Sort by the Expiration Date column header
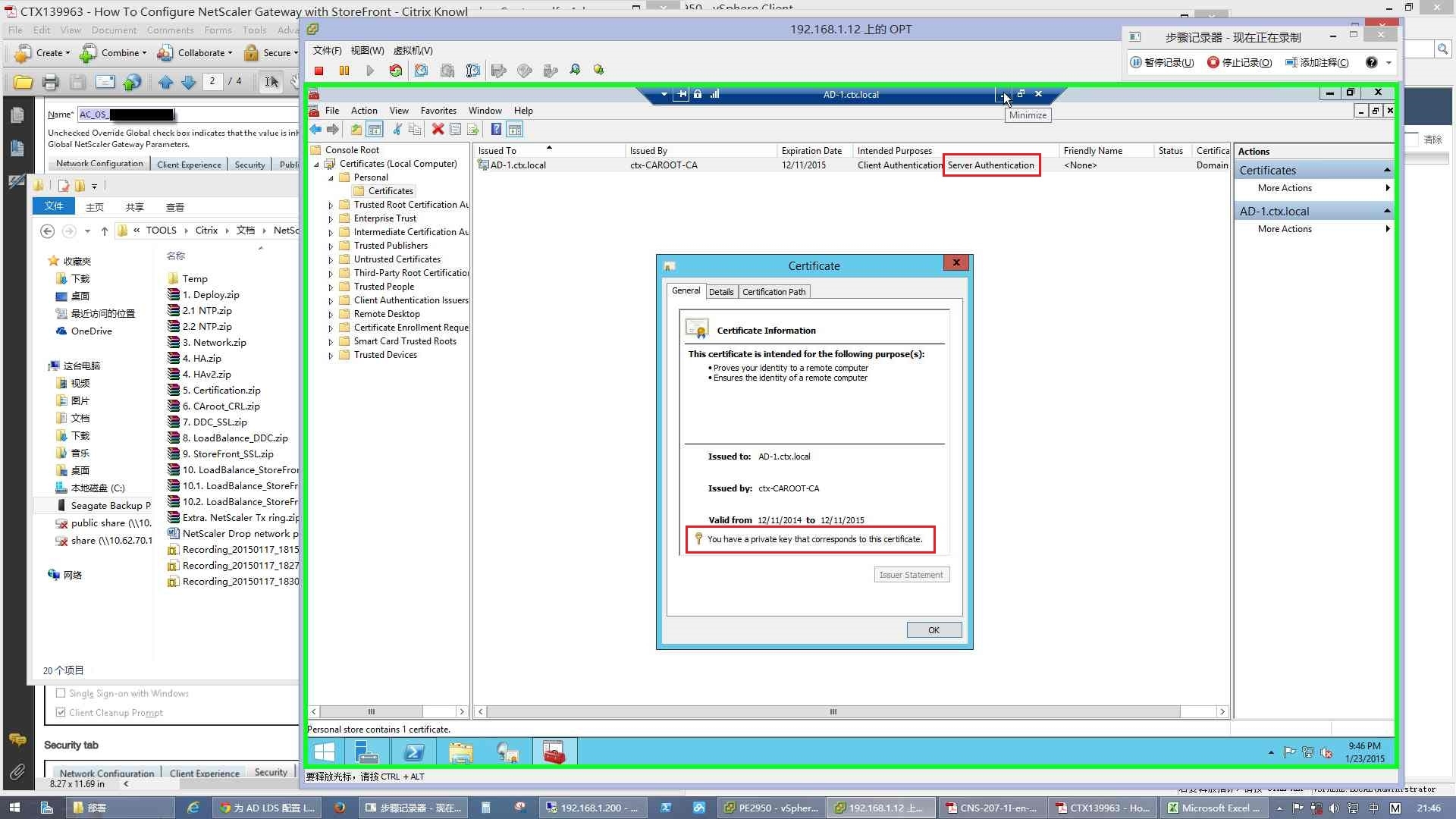This screenshot has height=819, width=1456. coord(814,151)
